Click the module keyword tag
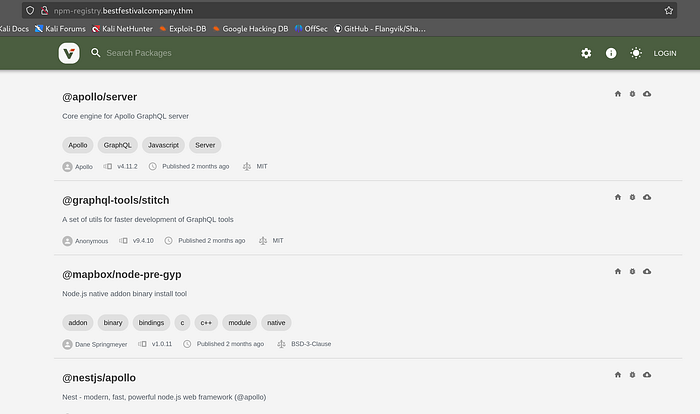 point(239,322)
